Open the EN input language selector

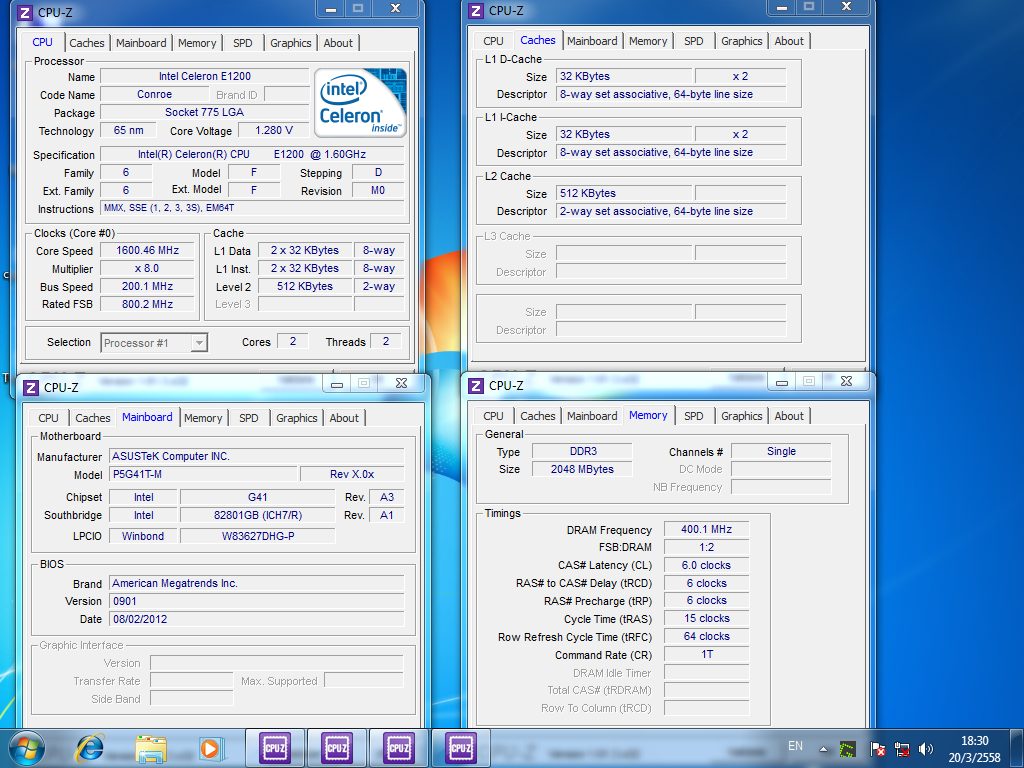(795, 746)
